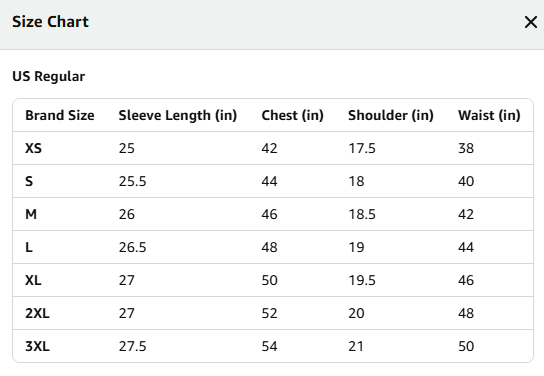Close the Size Chart dialog
Screen dimensions: 544x376
pos(531,22)
